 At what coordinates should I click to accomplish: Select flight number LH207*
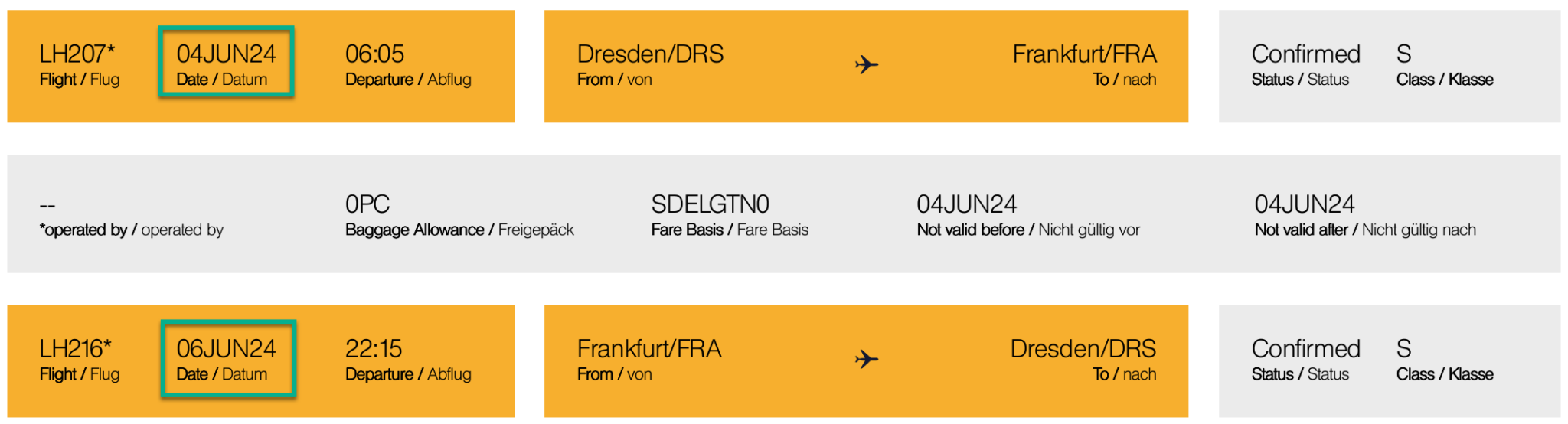tap(77, 54)
